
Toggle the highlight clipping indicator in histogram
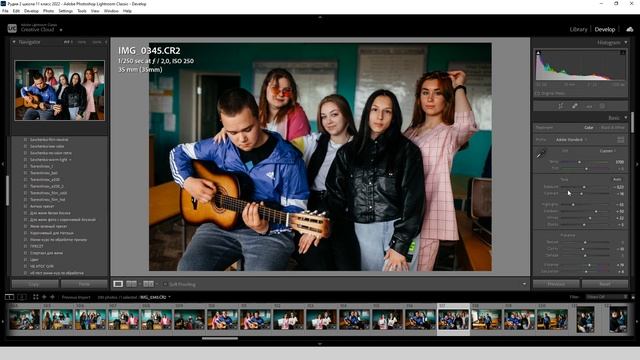click(623, 53)
